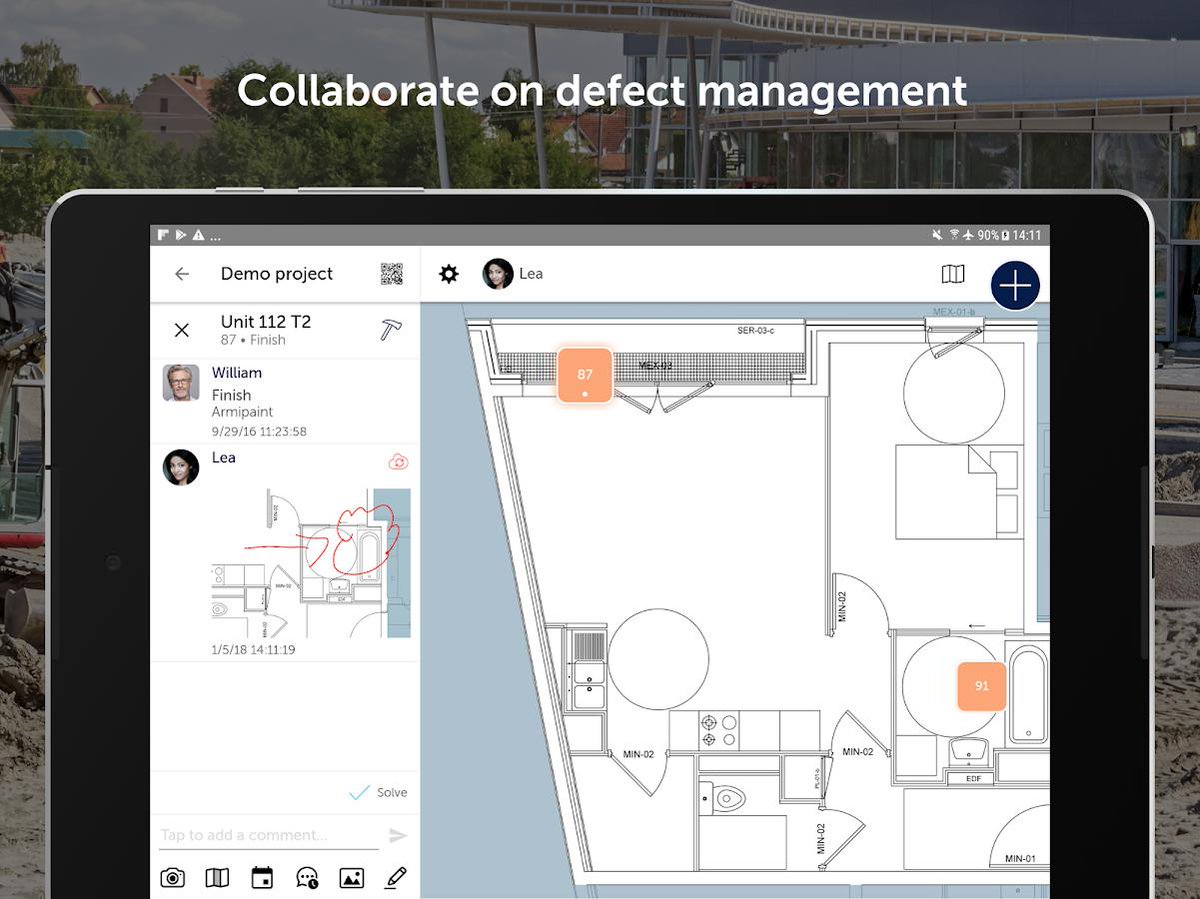Open the plans map icon in the top bar
The image size is (1200, 899).
[953, 274]
